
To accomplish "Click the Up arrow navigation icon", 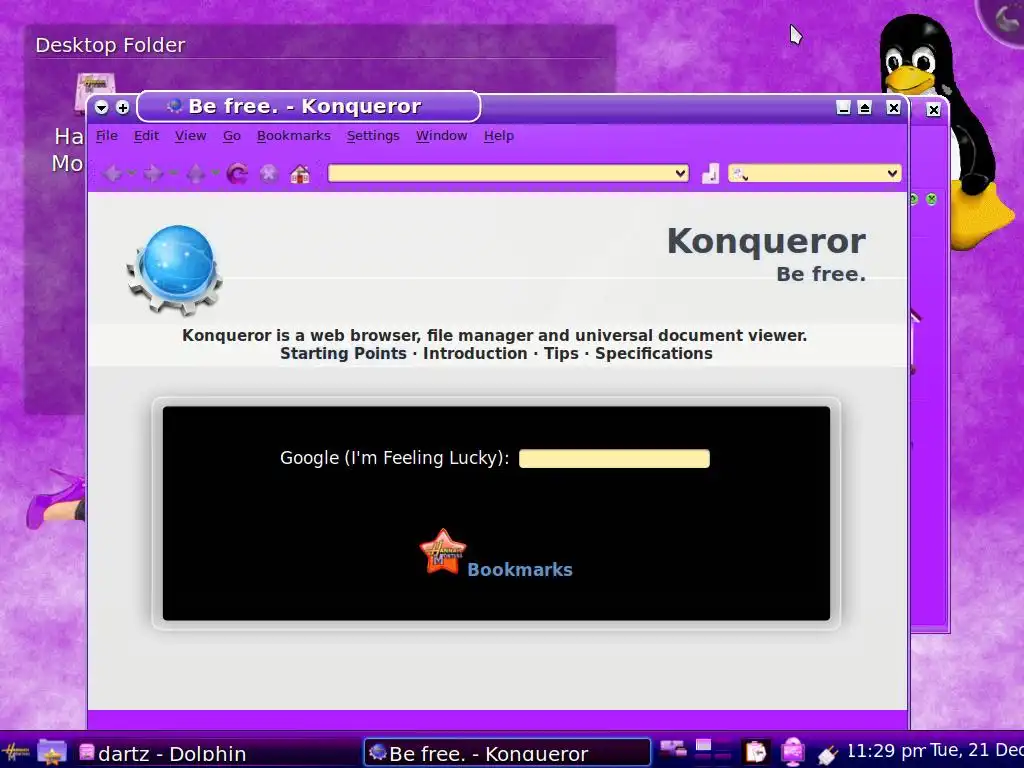I will tap(195, 174).
